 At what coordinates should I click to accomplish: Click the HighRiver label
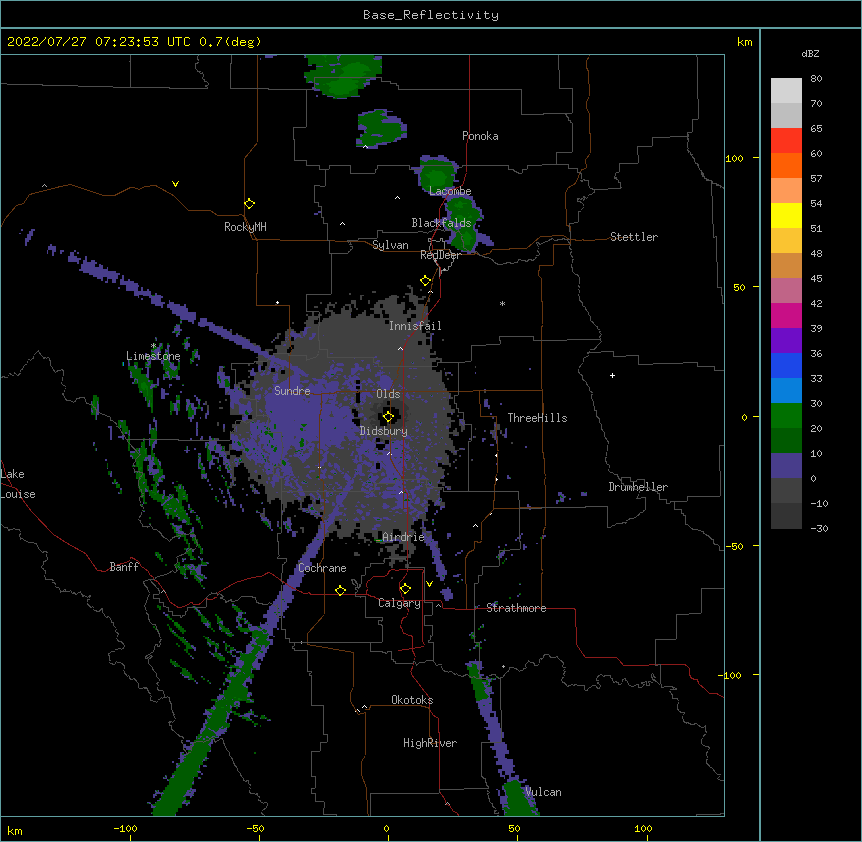(x=430, y=743)
